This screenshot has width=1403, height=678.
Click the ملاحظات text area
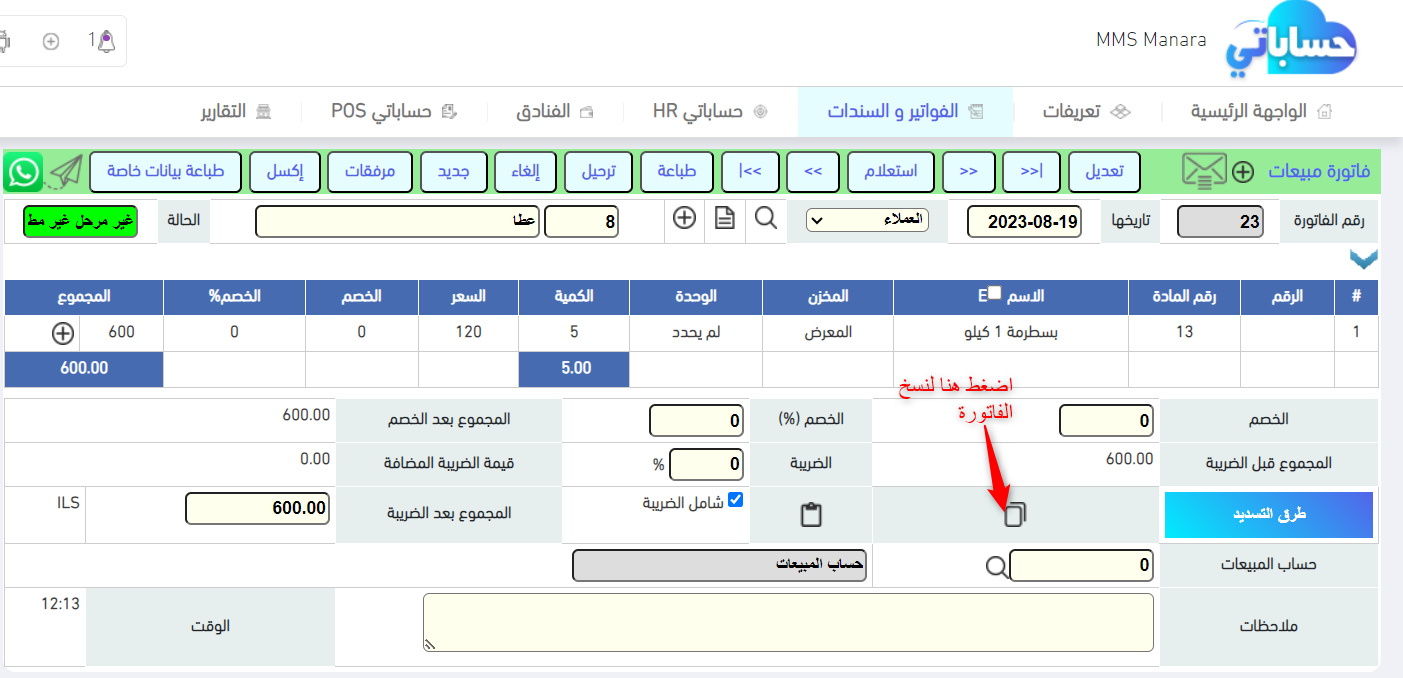(788, 622)
